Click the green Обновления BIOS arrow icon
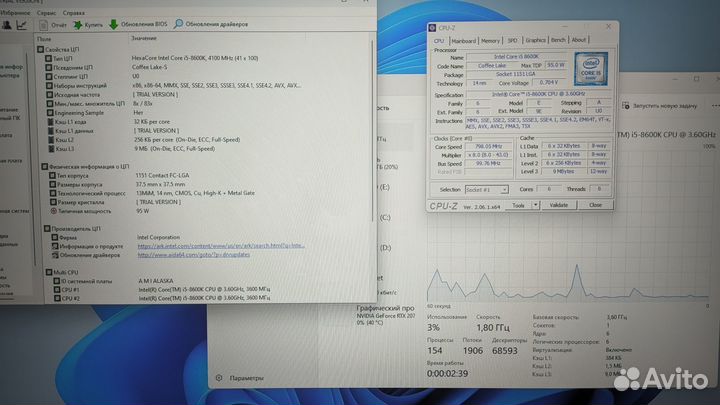The height and width of the screenshot is (405, 720). coord(113,24)
